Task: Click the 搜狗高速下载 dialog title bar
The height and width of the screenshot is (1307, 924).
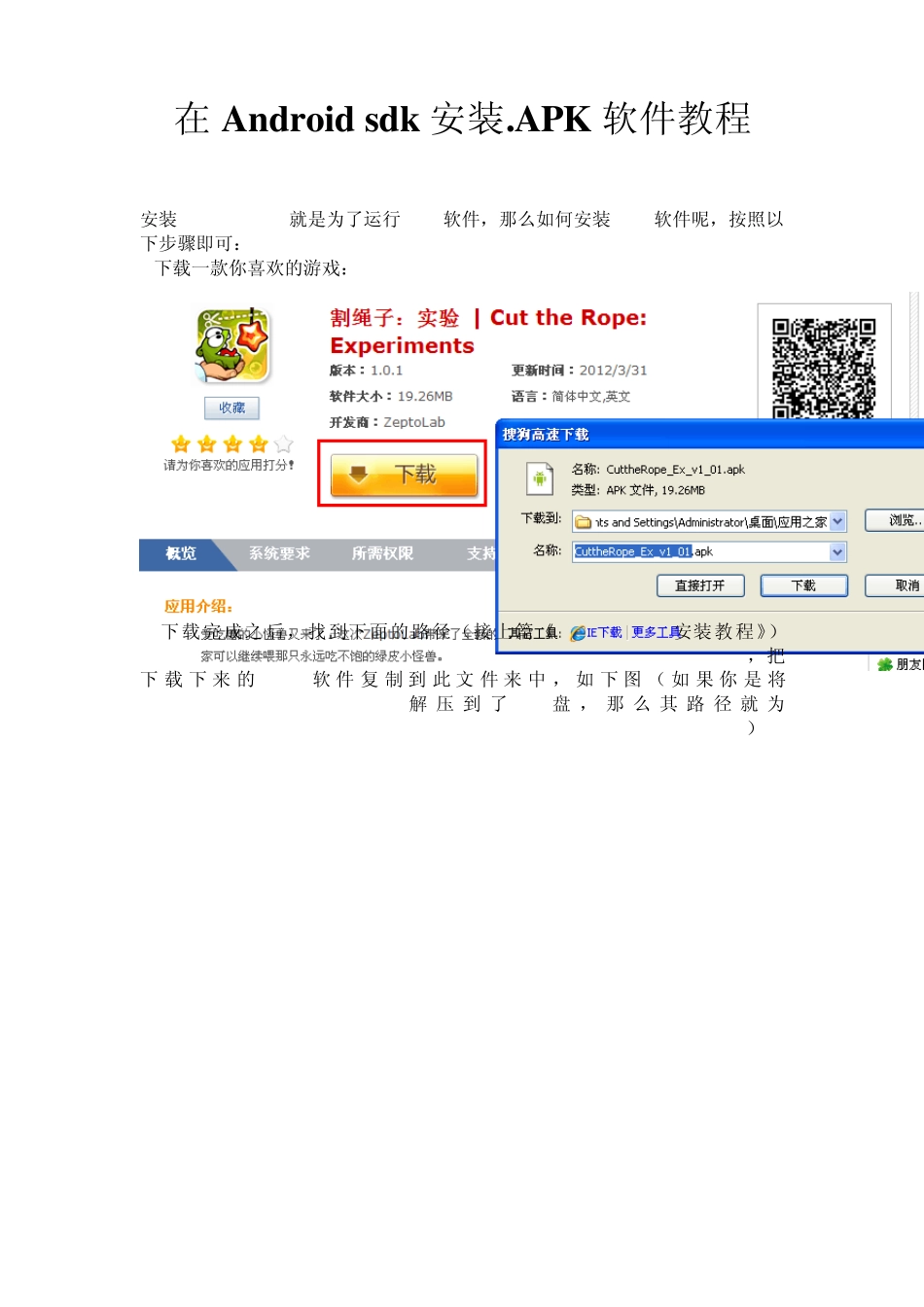Action: click(710, 435)
